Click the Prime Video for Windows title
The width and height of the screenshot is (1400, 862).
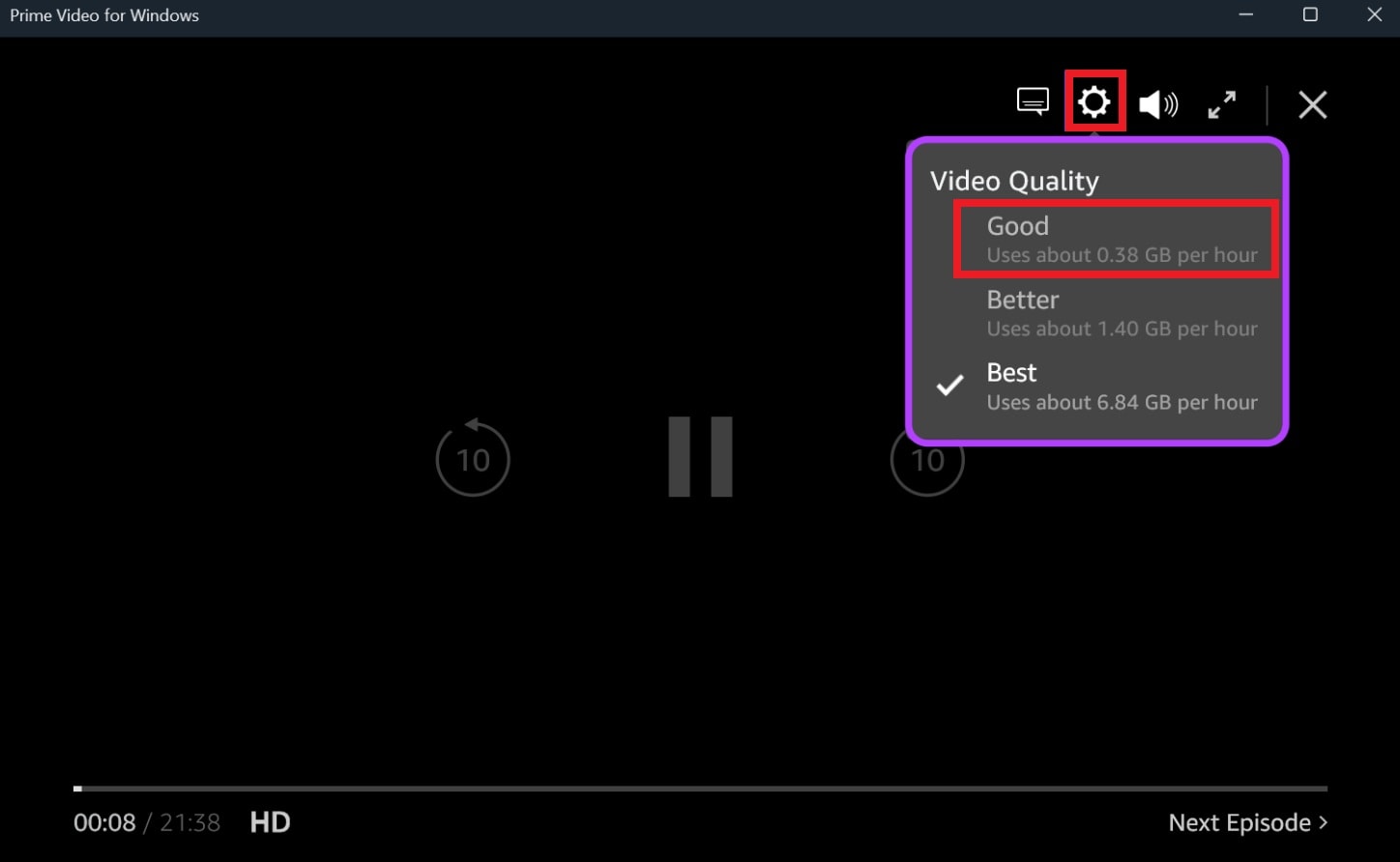(x=104, y=15)
